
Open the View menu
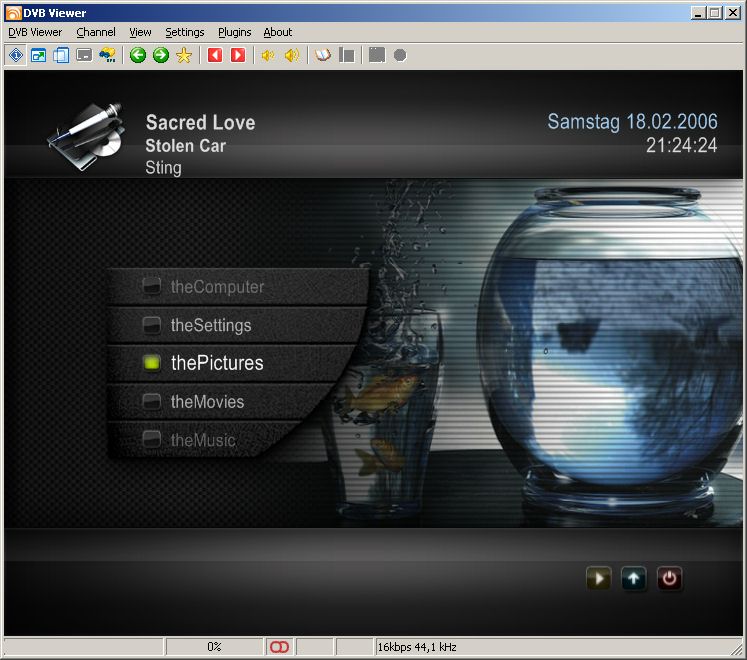(140, 32)
